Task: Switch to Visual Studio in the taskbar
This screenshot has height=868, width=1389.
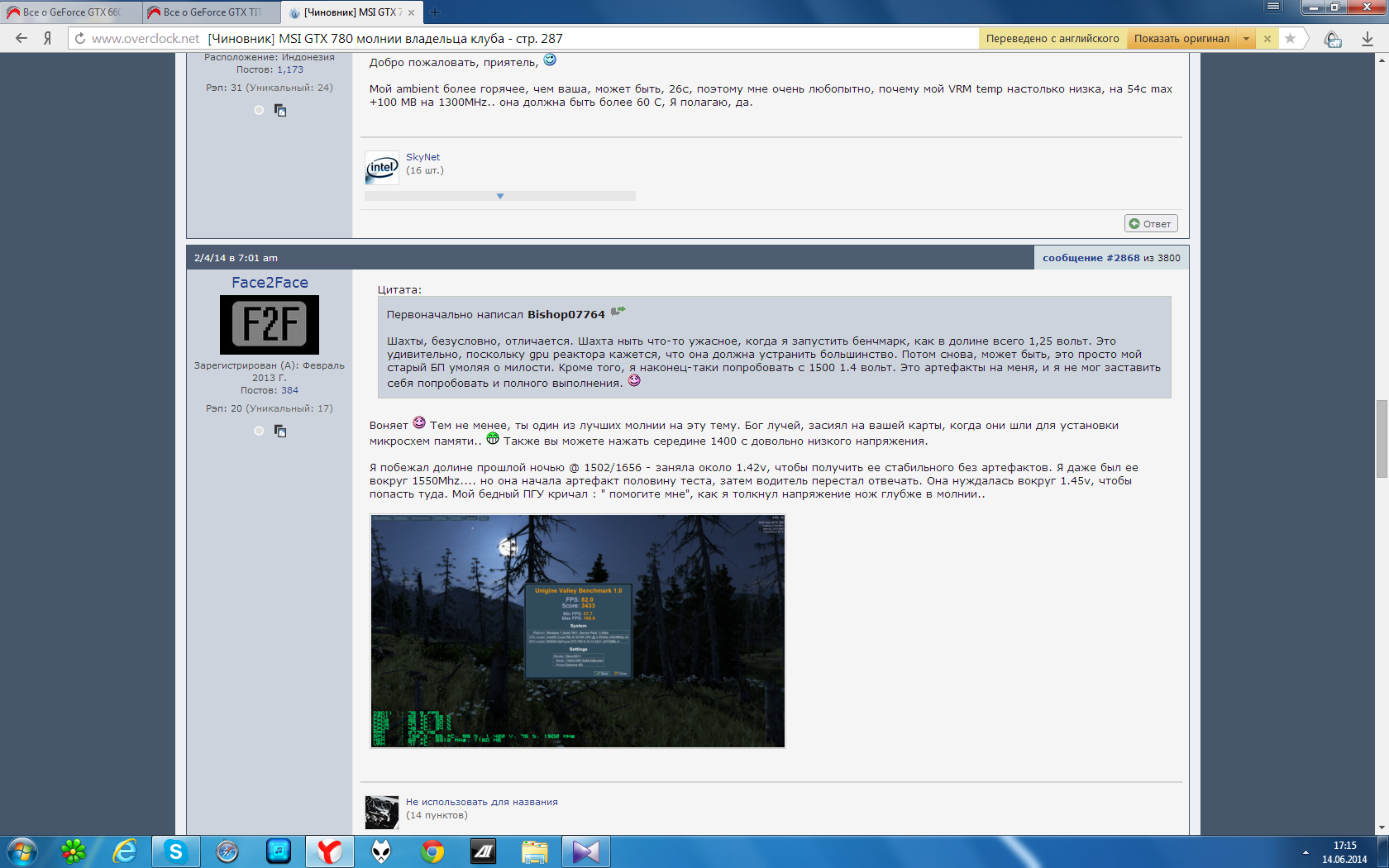Action: pyautogui.click(x=586, y=851)
